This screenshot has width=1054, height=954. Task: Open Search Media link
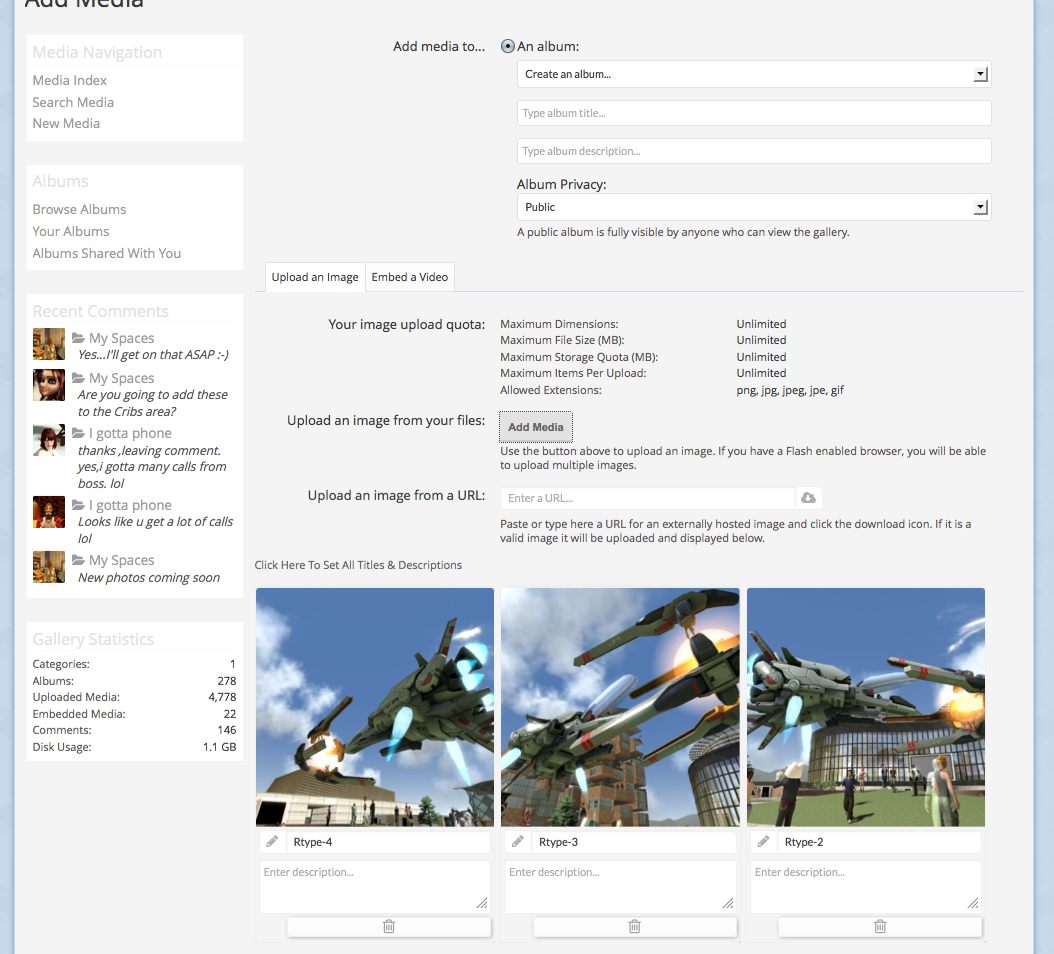(x=73, y=102)
